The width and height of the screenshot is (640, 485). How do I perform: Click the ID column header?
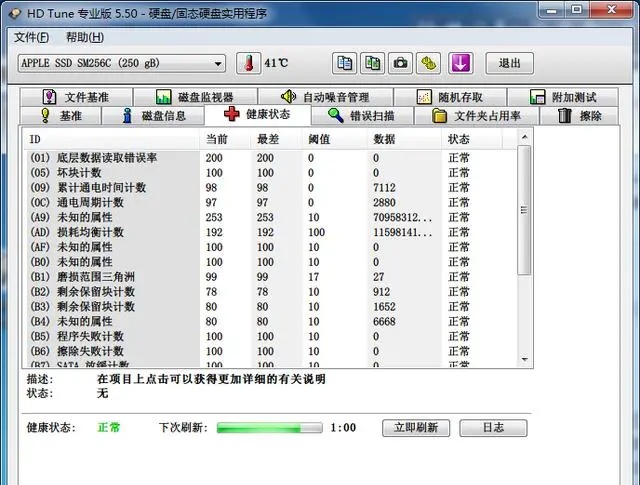[111, 140]
